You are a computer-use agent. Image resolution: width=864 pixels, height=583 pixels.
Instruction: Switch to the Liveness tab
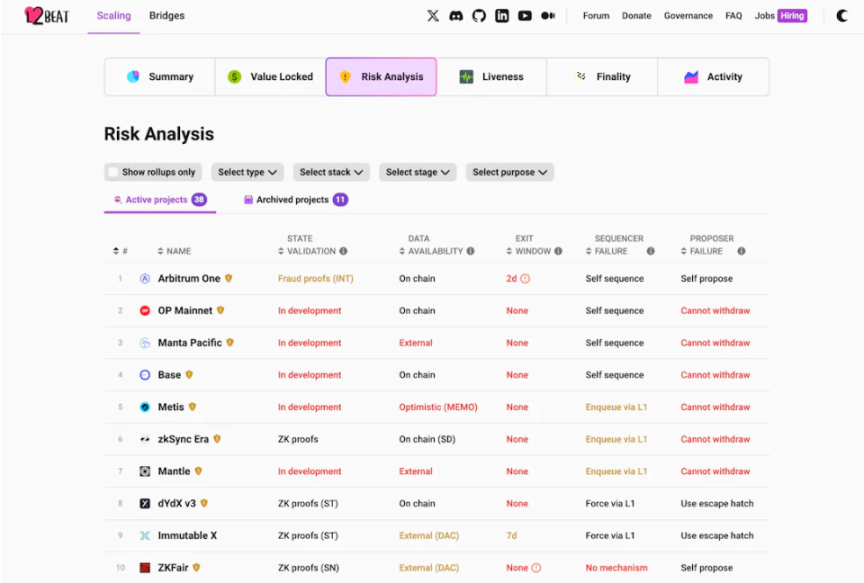pos(492,77)
